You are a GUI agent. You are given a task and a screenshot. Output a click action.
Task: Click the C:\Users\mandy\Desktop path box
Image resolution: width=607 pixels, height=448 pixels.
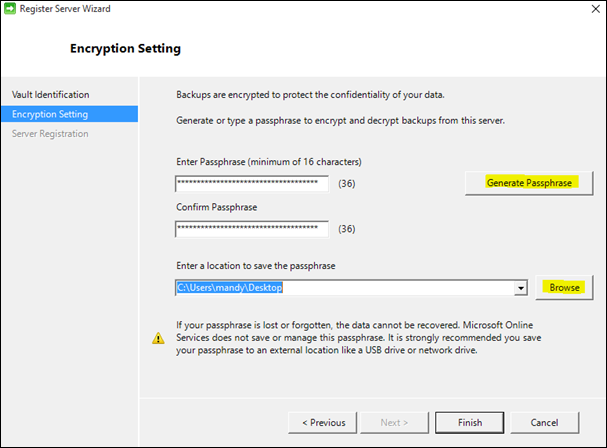tap(342, 288)
